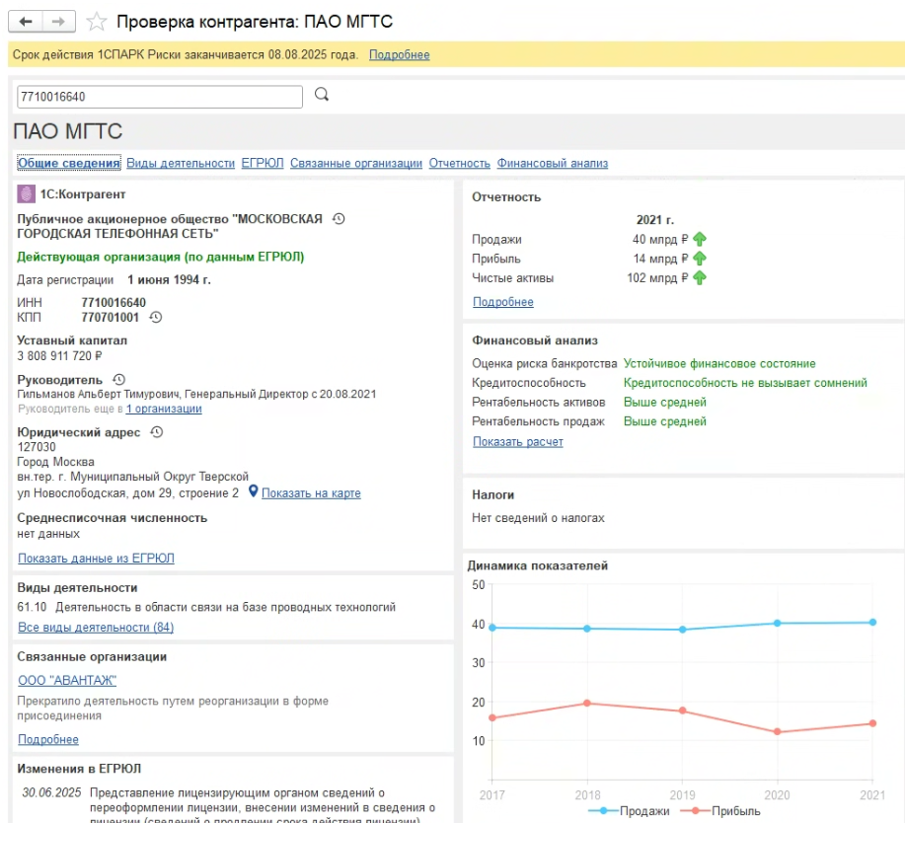Click the back navigation arrow button

(x=26, y=21)
